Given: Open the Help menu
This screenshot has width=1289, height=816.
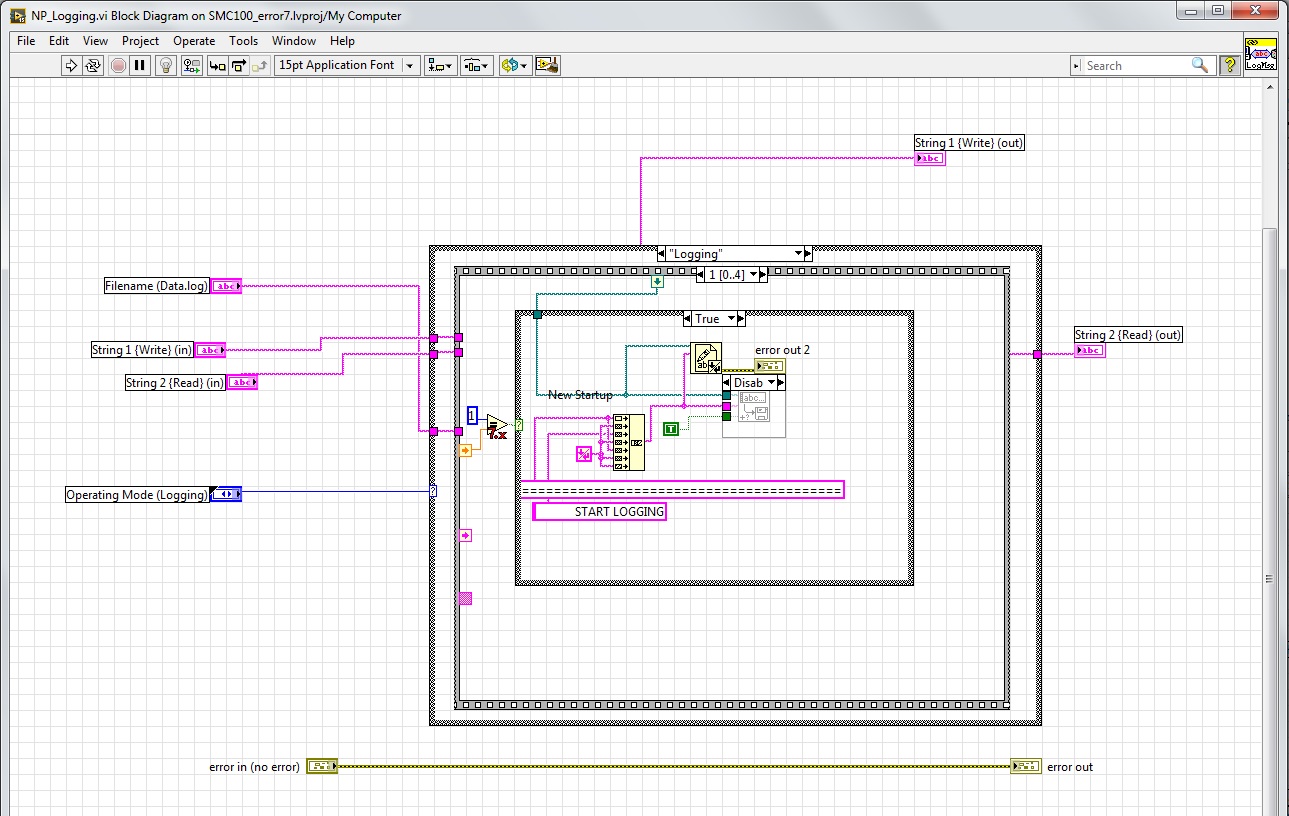Looking at the screenshot, I should point(342,41).
